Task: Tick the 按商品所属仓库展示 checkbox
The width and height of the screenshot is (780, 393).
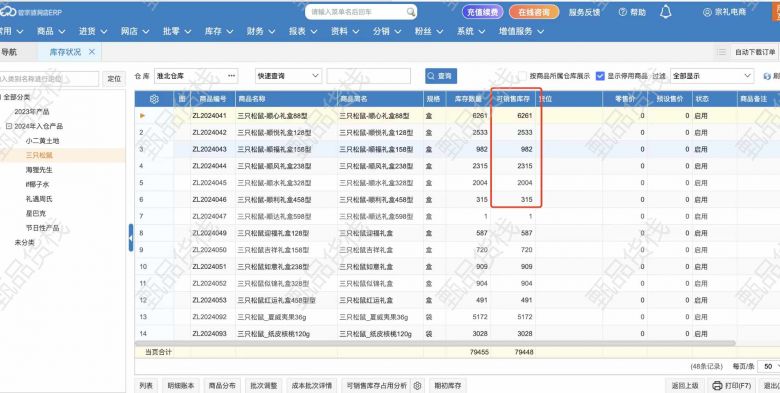Action: point(522,76)
